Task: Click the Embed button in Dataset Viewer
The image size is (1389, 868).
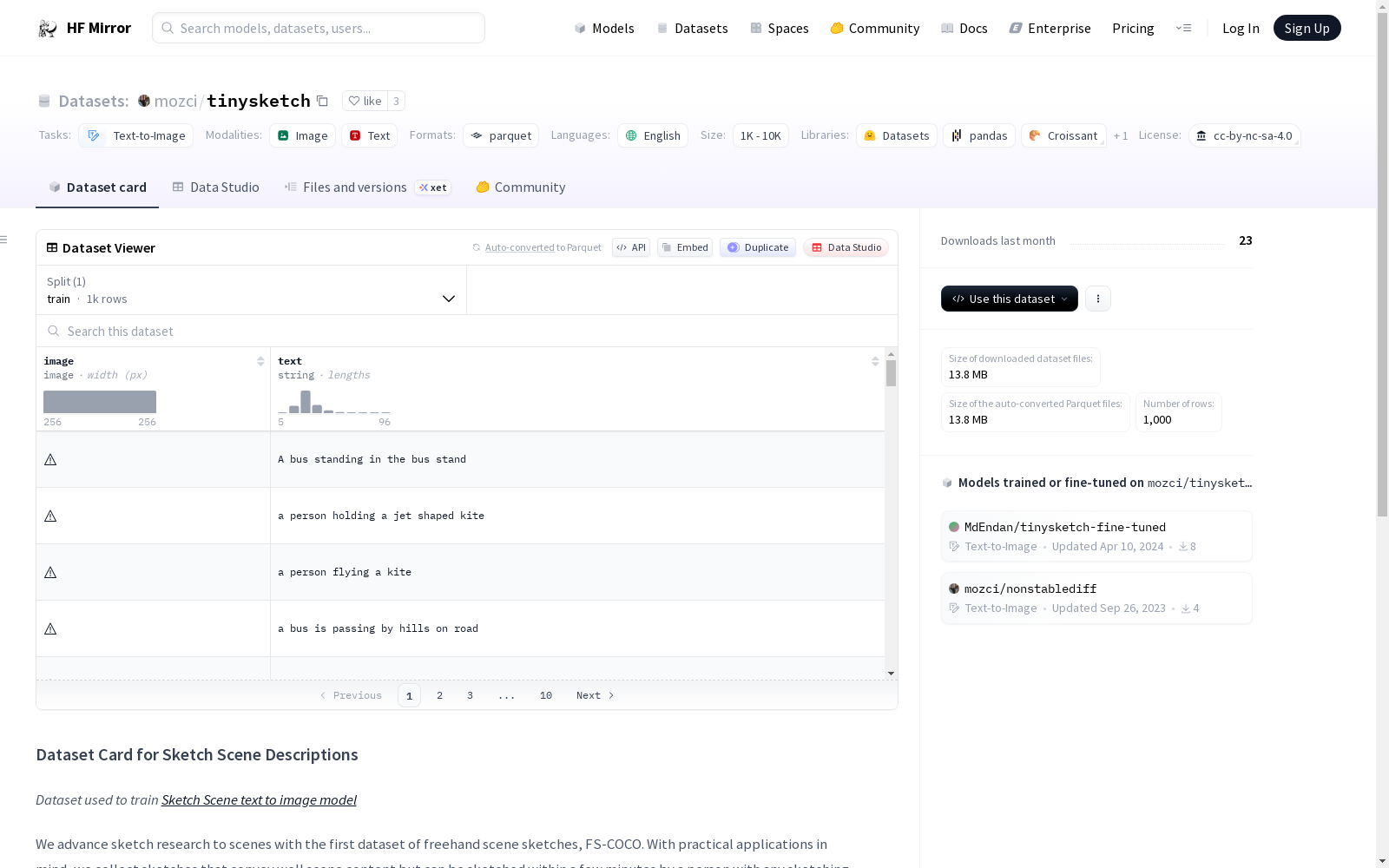Action: click(685, 247)
